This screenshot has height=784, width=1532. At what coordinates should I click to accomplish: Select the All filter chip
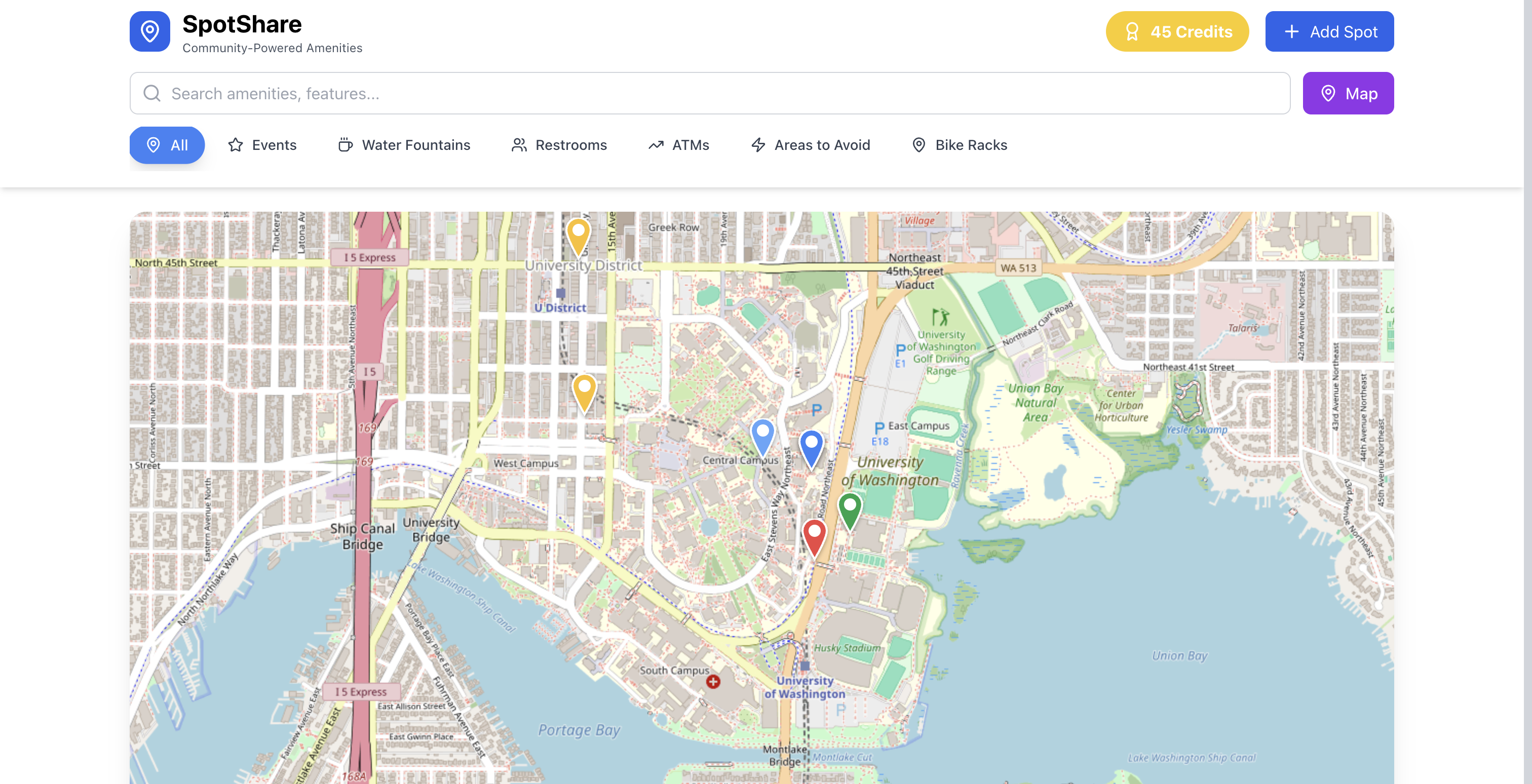point(167,145)
